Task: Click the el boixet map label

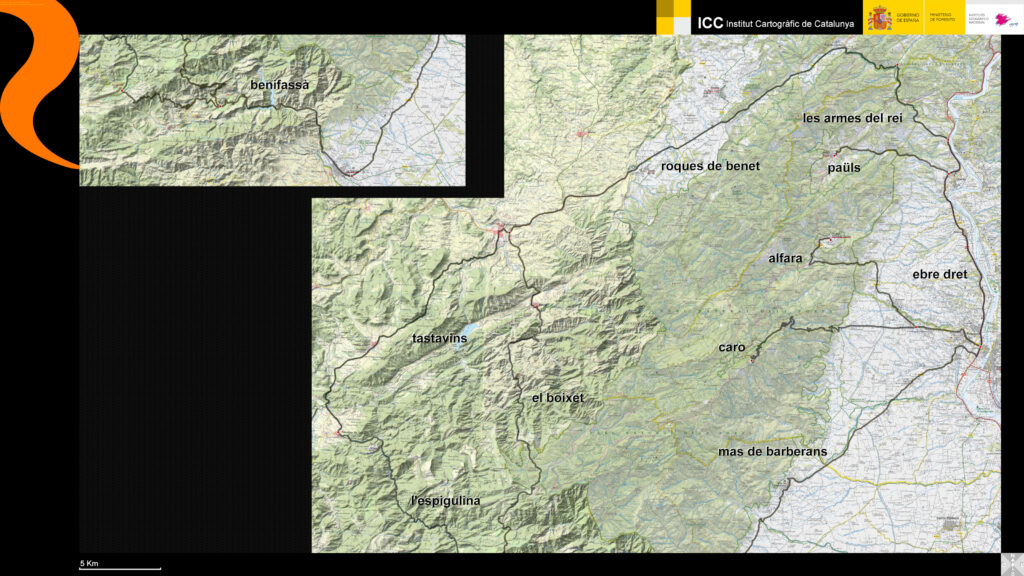Action: [558, 398]
